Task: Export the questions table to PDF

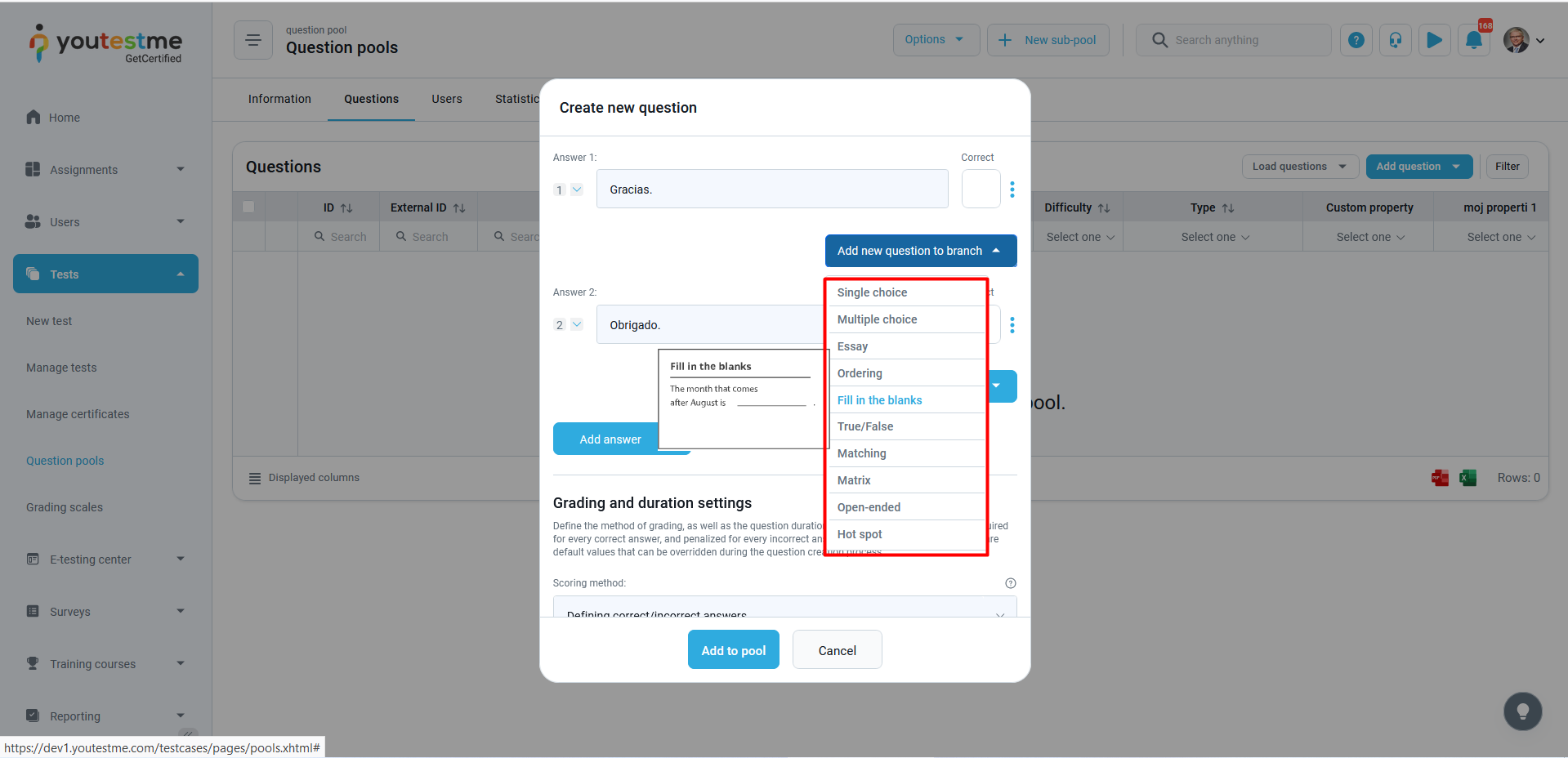Action: (x=1441, y=478)
